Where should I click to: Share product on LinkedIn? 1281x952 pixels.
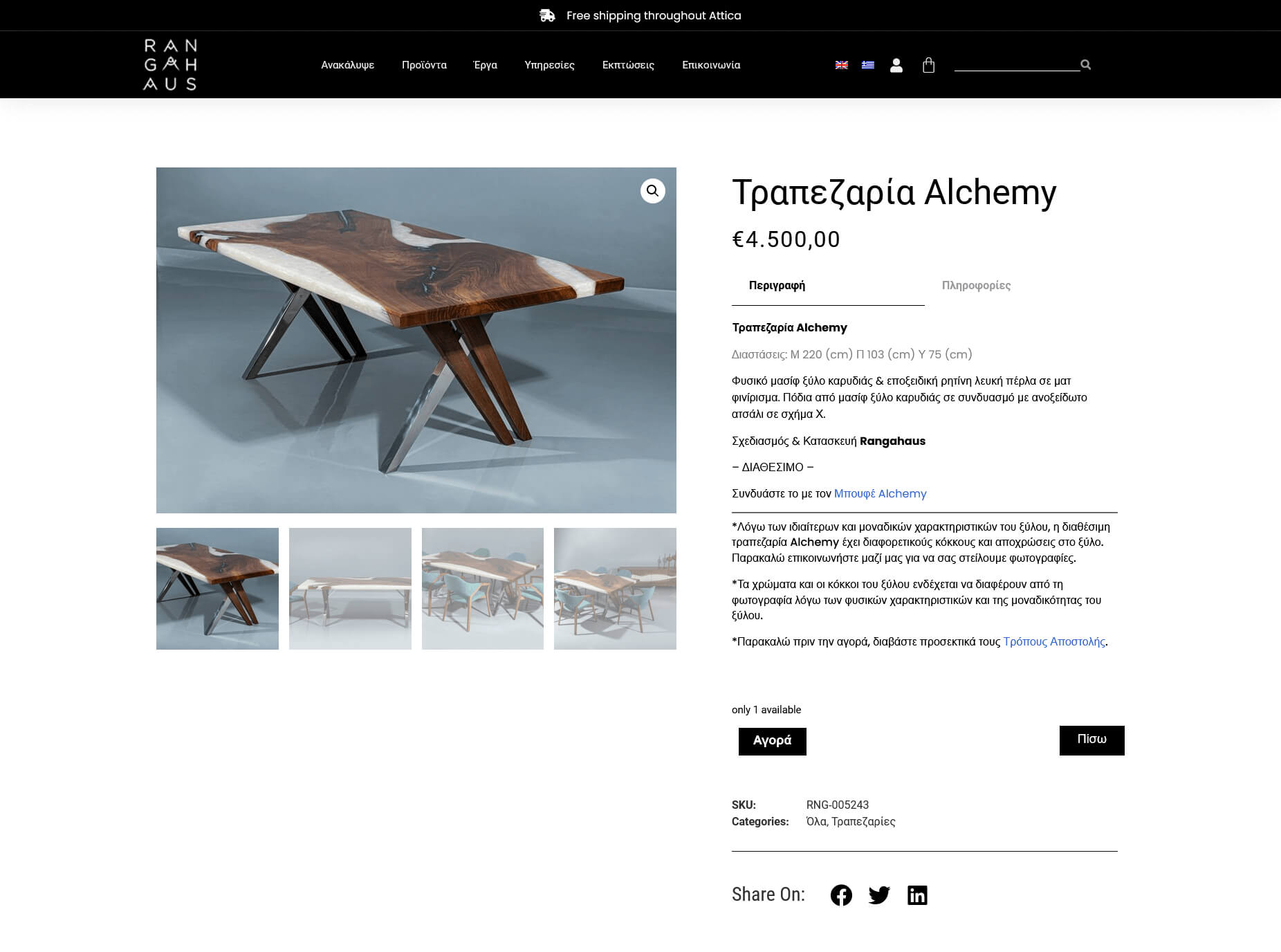coord(917,895)
